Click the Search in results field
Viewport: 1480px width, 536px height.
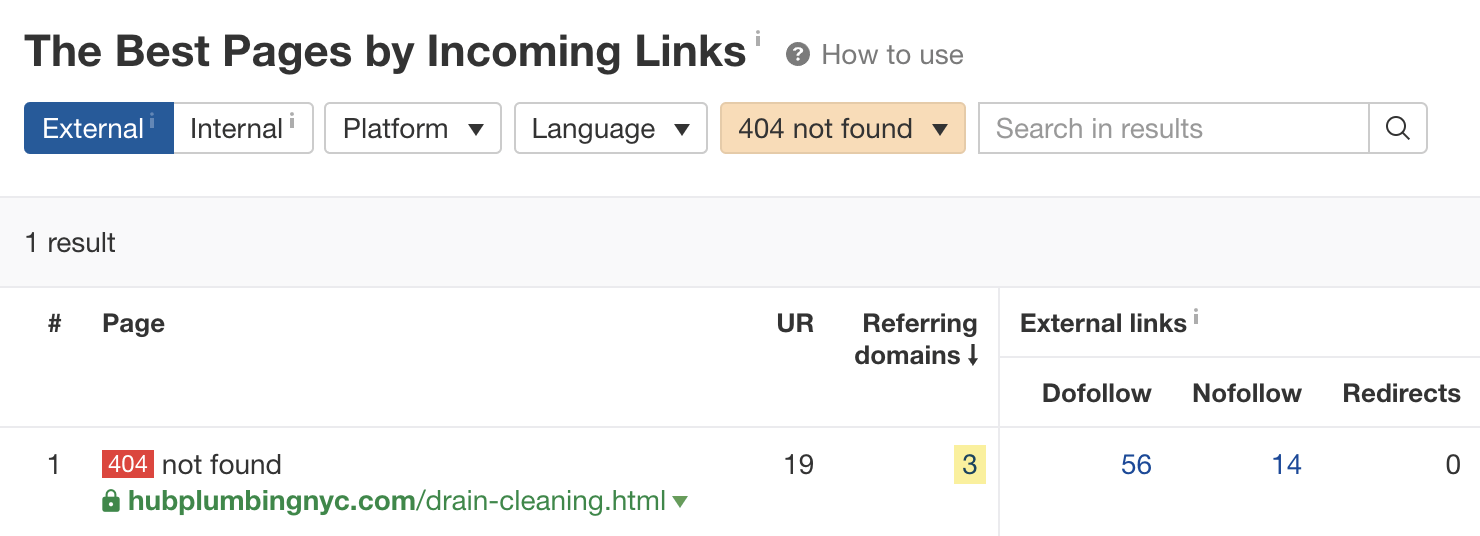(1172, 129)
